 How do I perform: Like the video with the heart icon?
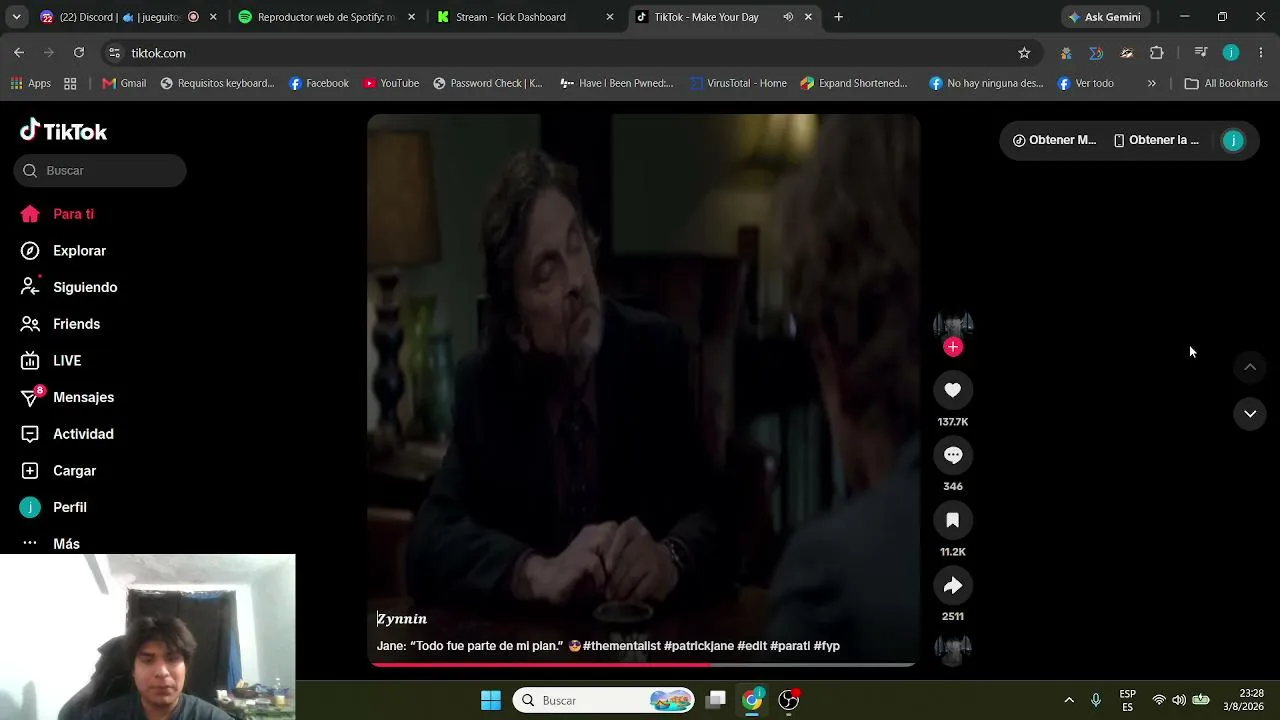953,390
